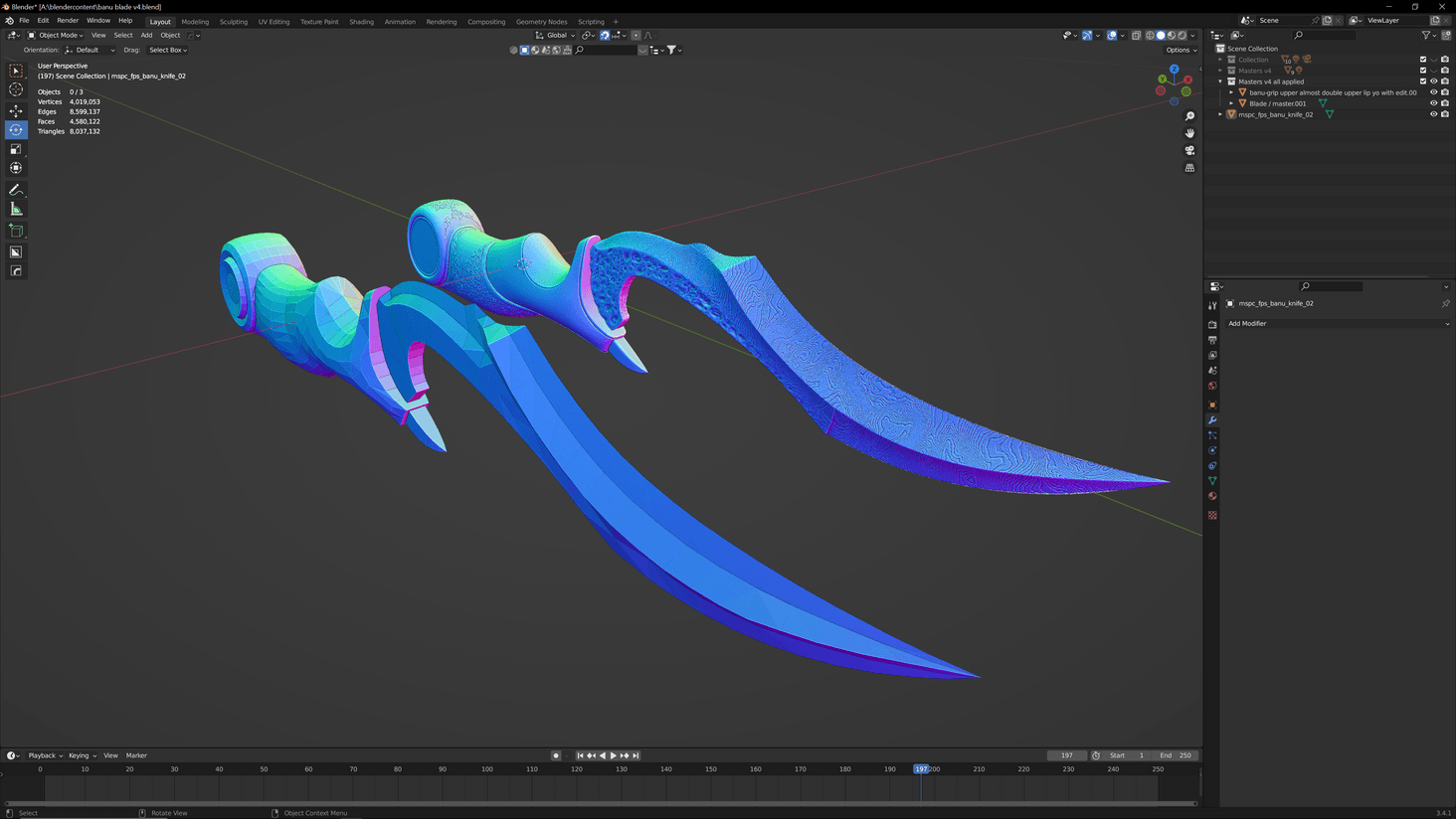Click the Add Modifier button

click(1338, 323)
